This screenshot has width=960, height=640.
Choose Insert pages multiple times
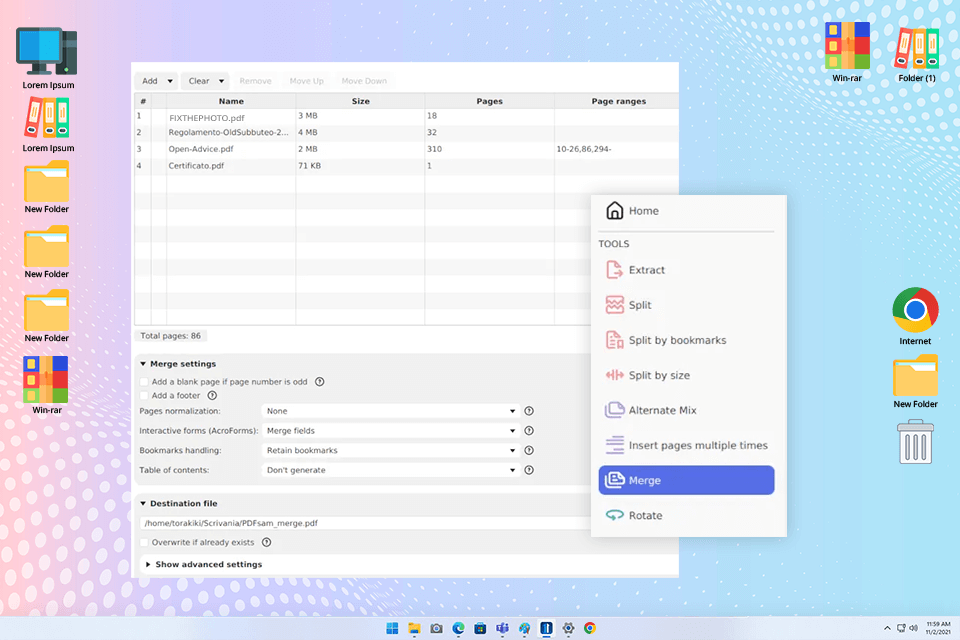point(686,445)
